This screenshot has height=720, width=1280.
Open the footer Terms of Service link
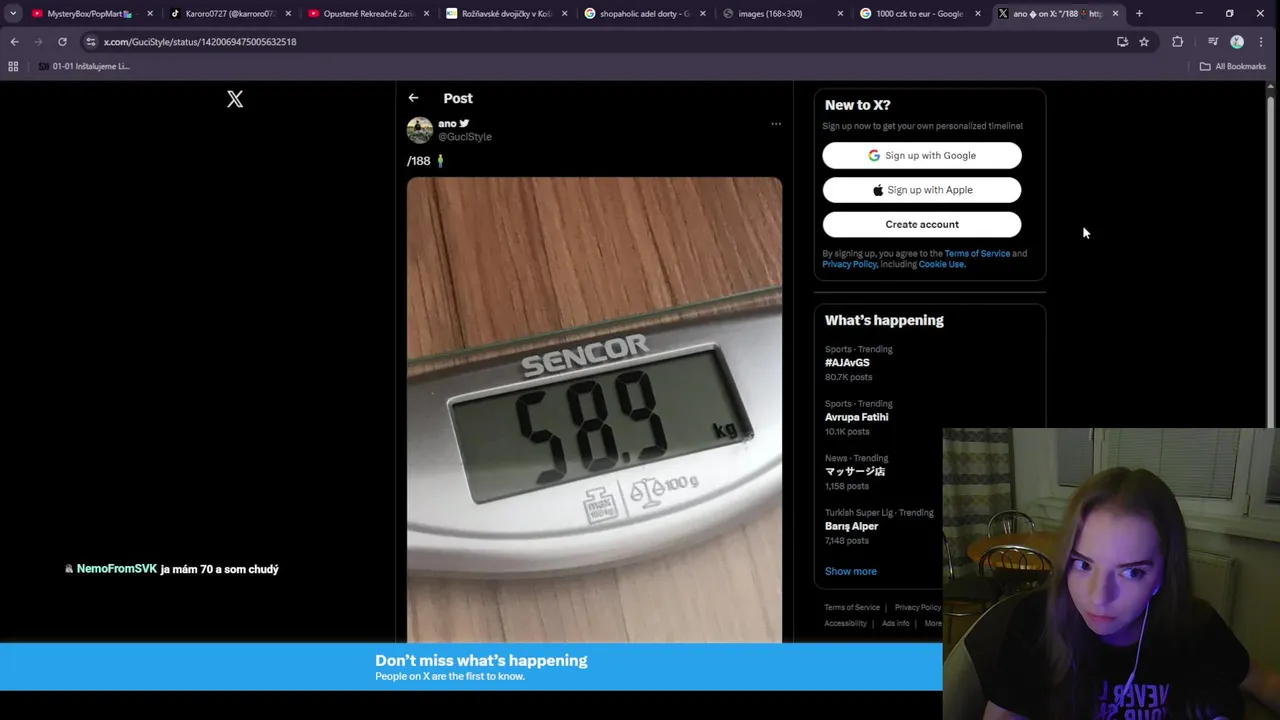coord(852,607)
